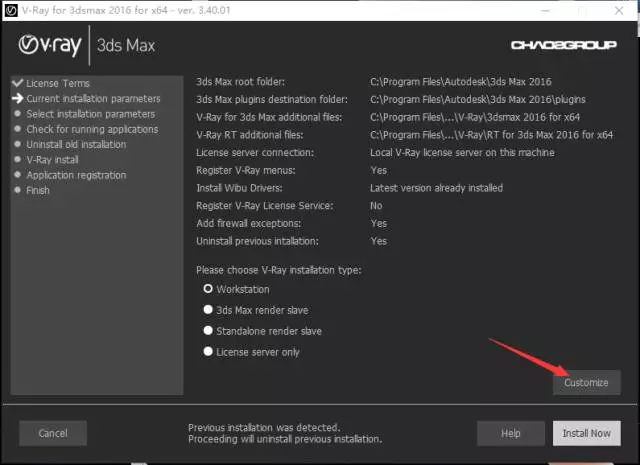
Task: Click the 'Register V-Ray menus:' label
Action: pyautogui.click(x=246, y=170)
